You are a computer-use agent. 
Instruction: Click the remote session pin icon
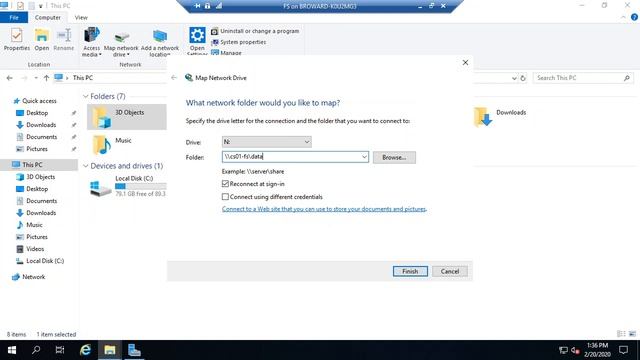click(197, 6)
